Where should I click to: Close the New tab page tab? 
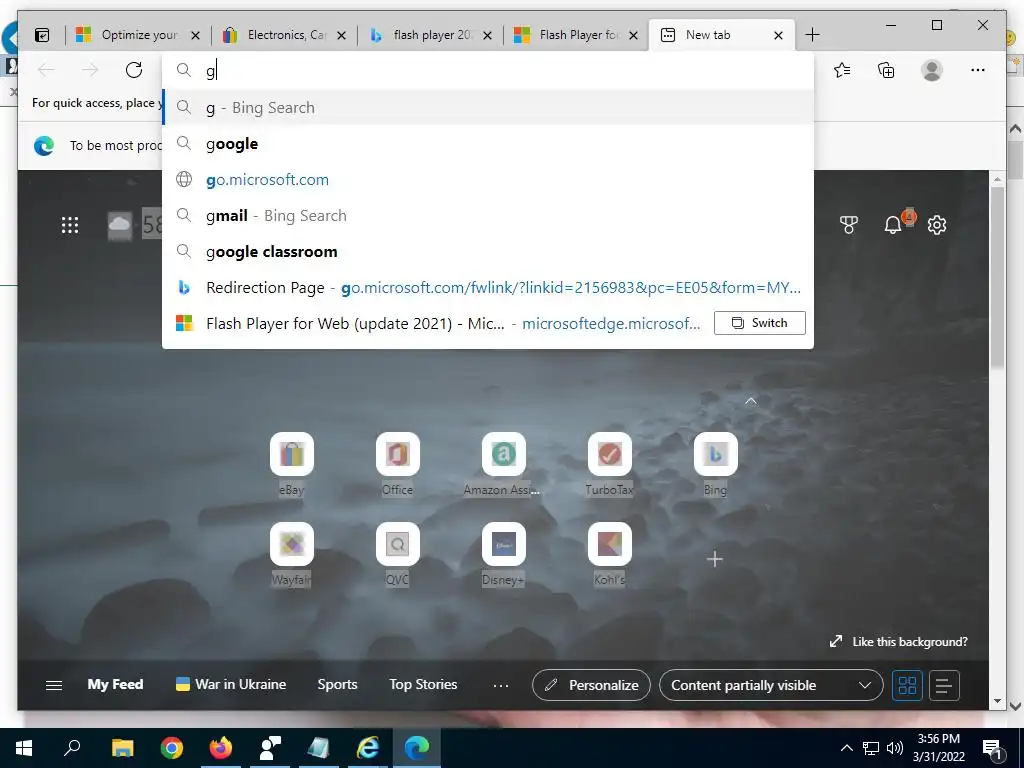[x=778, y=35]
